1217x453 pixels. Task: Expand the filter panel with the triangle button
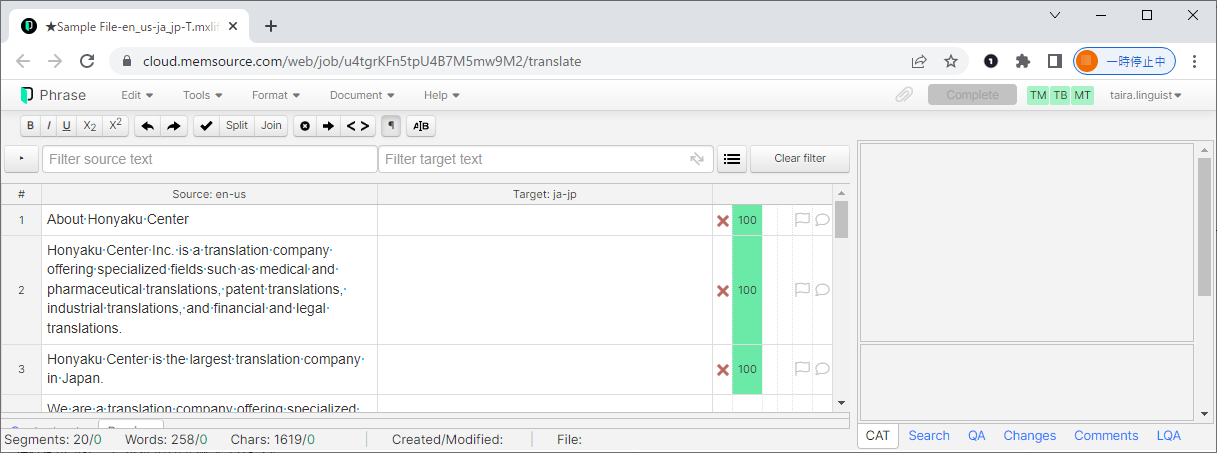(21, 159)
